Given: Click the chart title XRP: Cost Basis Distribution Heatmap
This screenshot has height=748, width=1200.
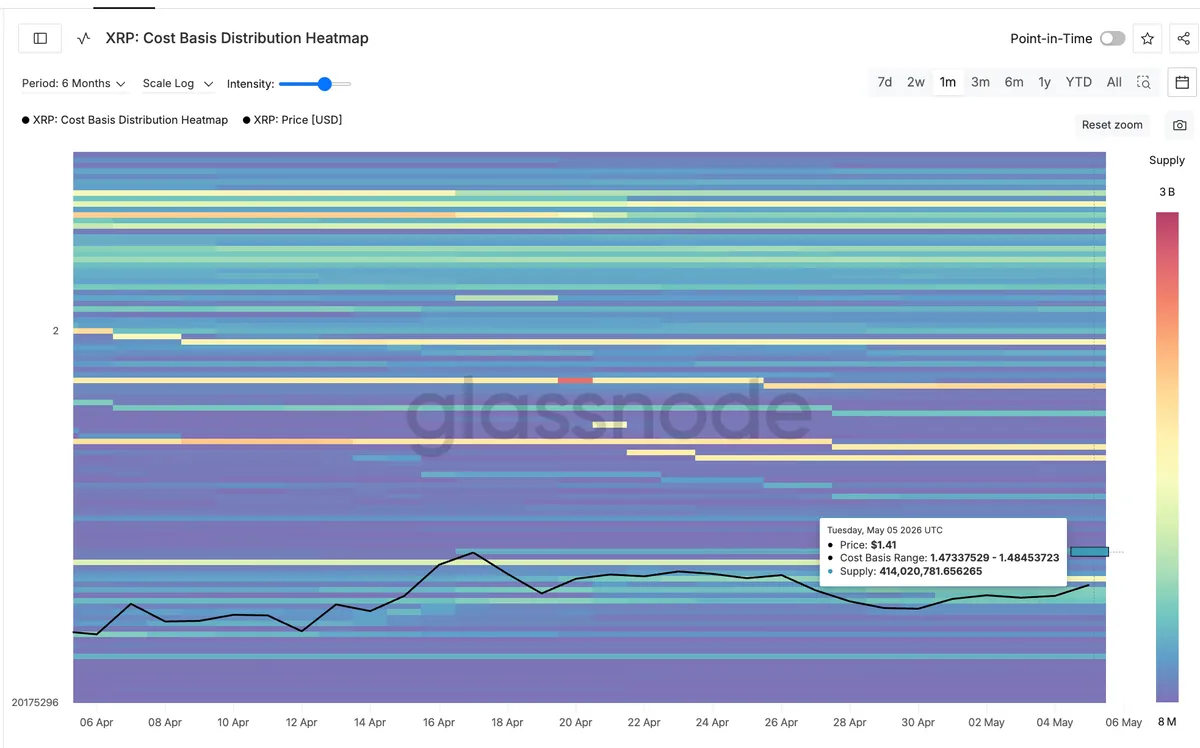Looking at the screenshot, I should [237, 38].
